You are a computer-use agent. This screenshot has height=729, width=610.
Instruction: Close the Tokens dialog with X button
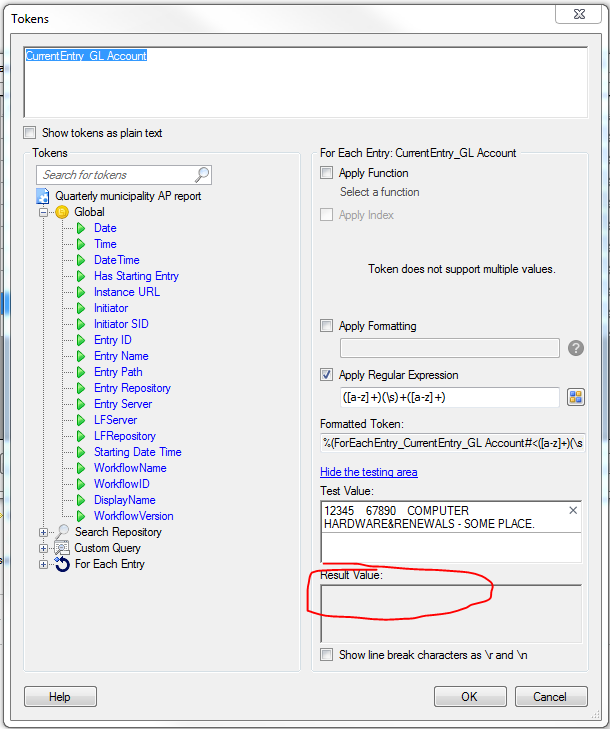(578, 14)
